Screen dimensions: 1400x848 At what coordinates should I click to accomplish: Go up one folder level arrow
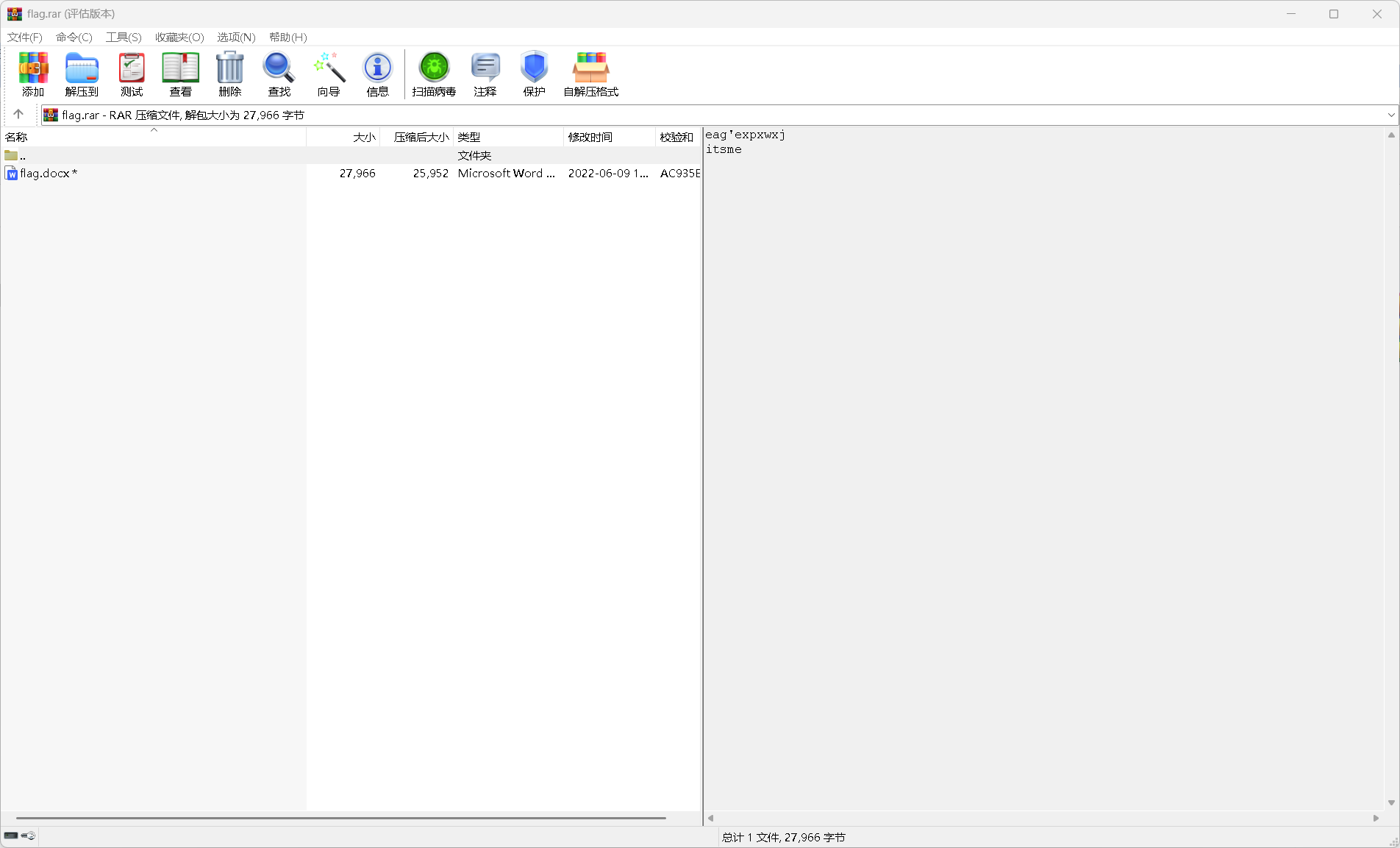(x=18, y=114)
